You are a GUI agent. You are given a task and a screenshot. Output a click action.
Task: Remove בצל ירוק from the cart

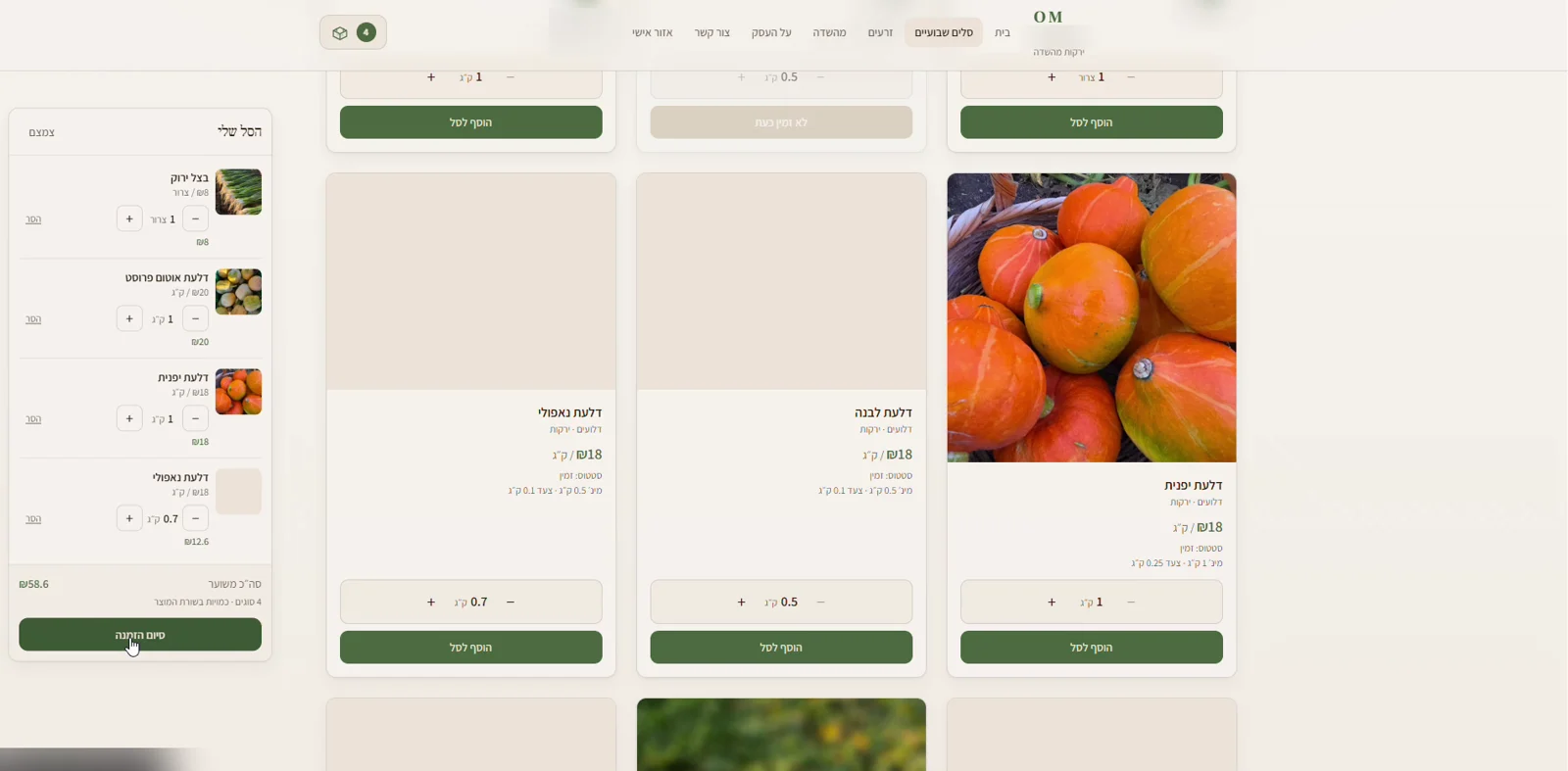(33, 219)
